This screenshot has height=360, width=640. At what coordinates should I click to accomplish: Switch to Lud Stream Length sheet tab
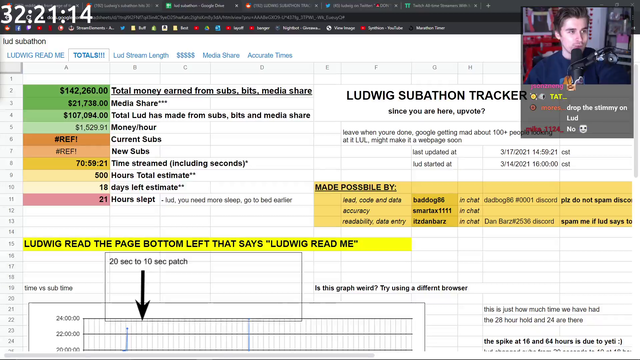point(141,55)
